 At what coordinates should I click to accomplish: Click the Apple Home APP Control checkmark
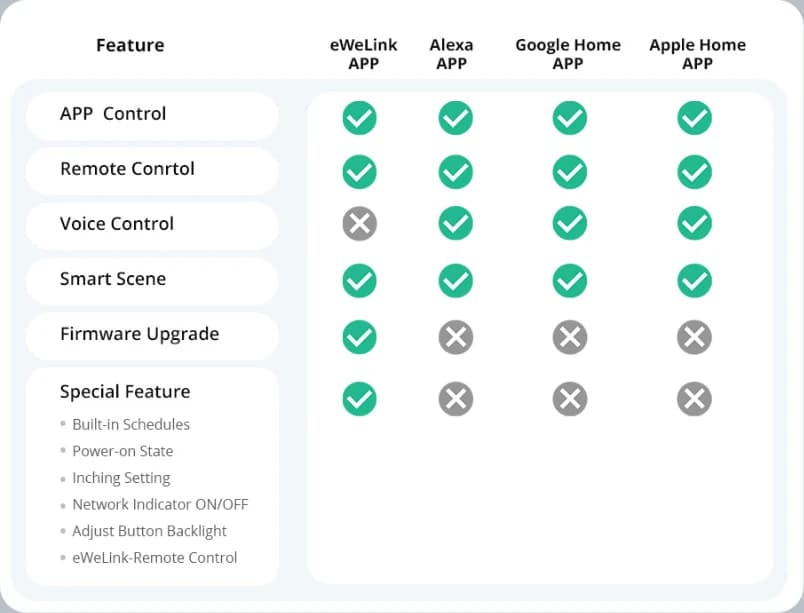(x=694, y=118)
